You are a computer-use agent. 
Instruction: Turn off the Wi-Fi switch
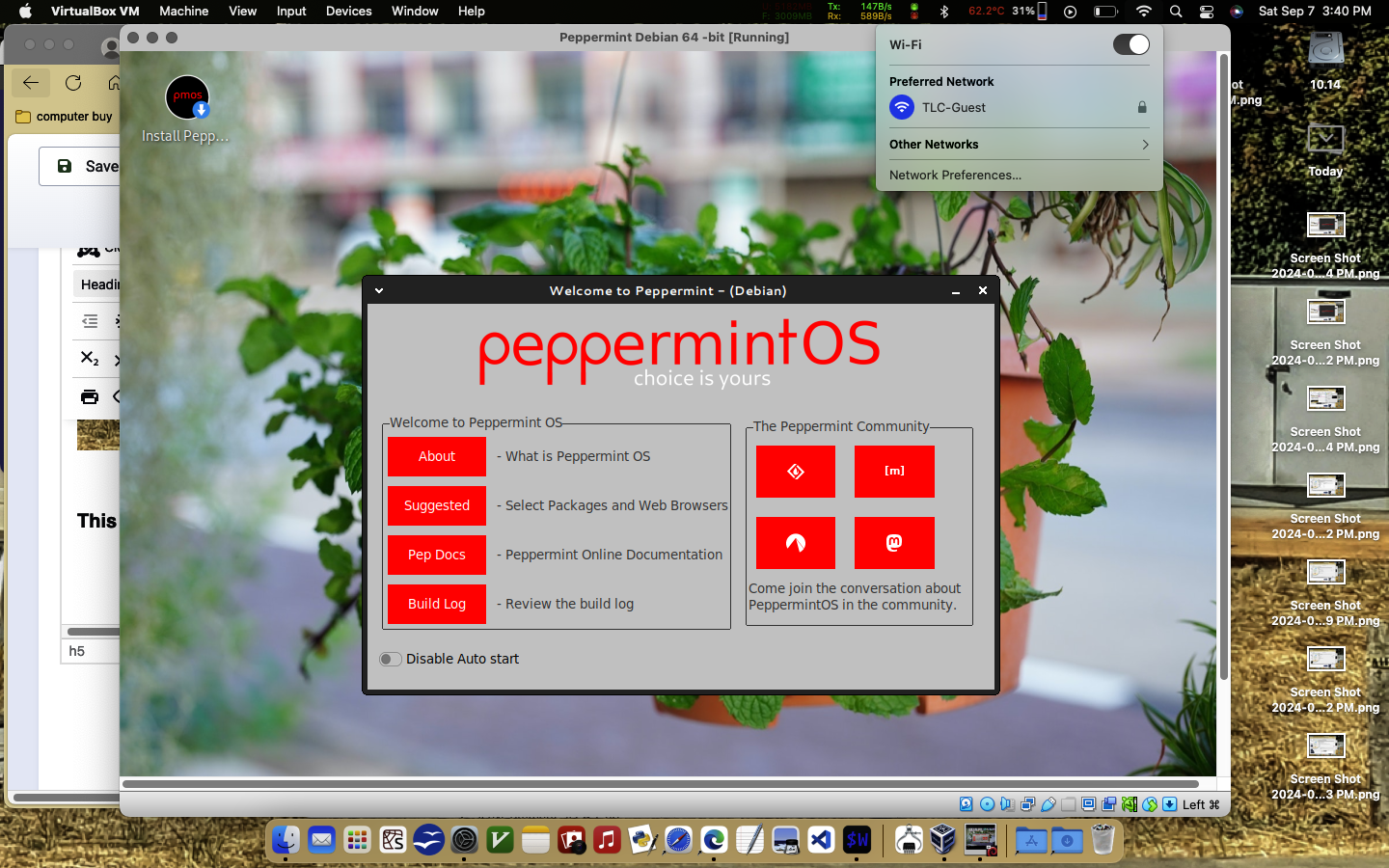[x=1130, y=44]
